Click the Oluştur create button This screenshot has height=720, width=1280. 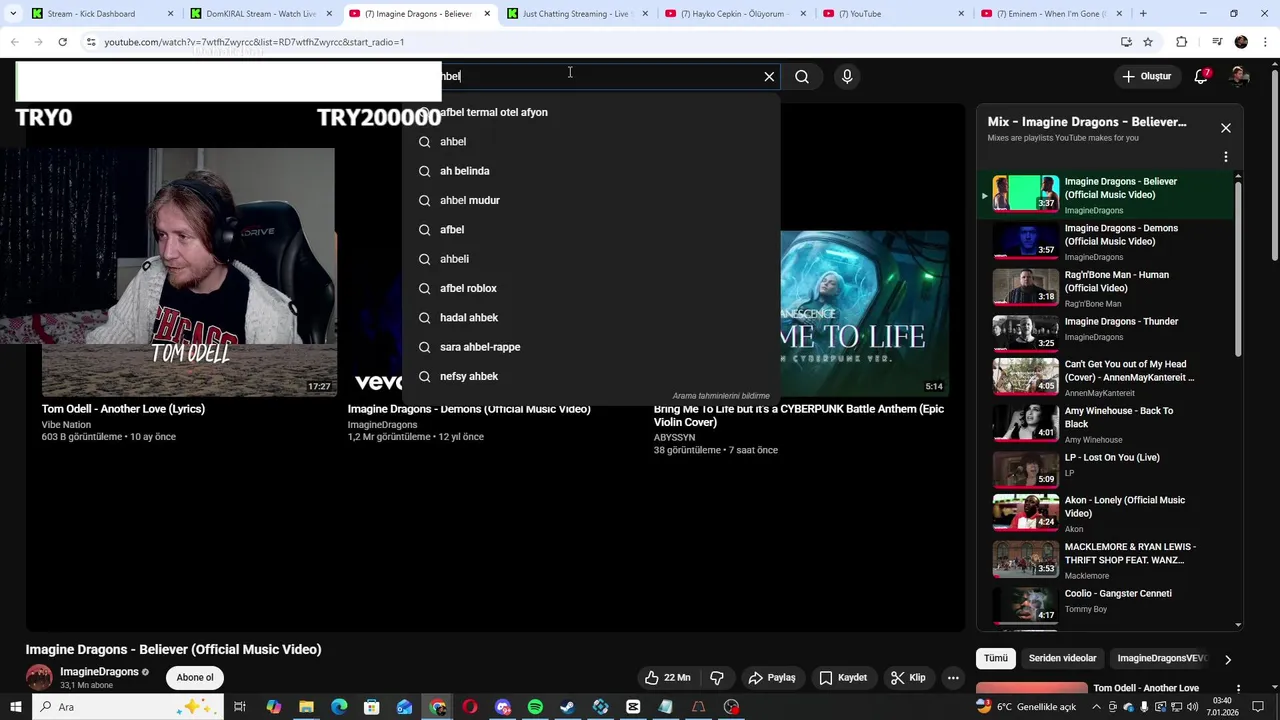click(x=1146, y=76)
